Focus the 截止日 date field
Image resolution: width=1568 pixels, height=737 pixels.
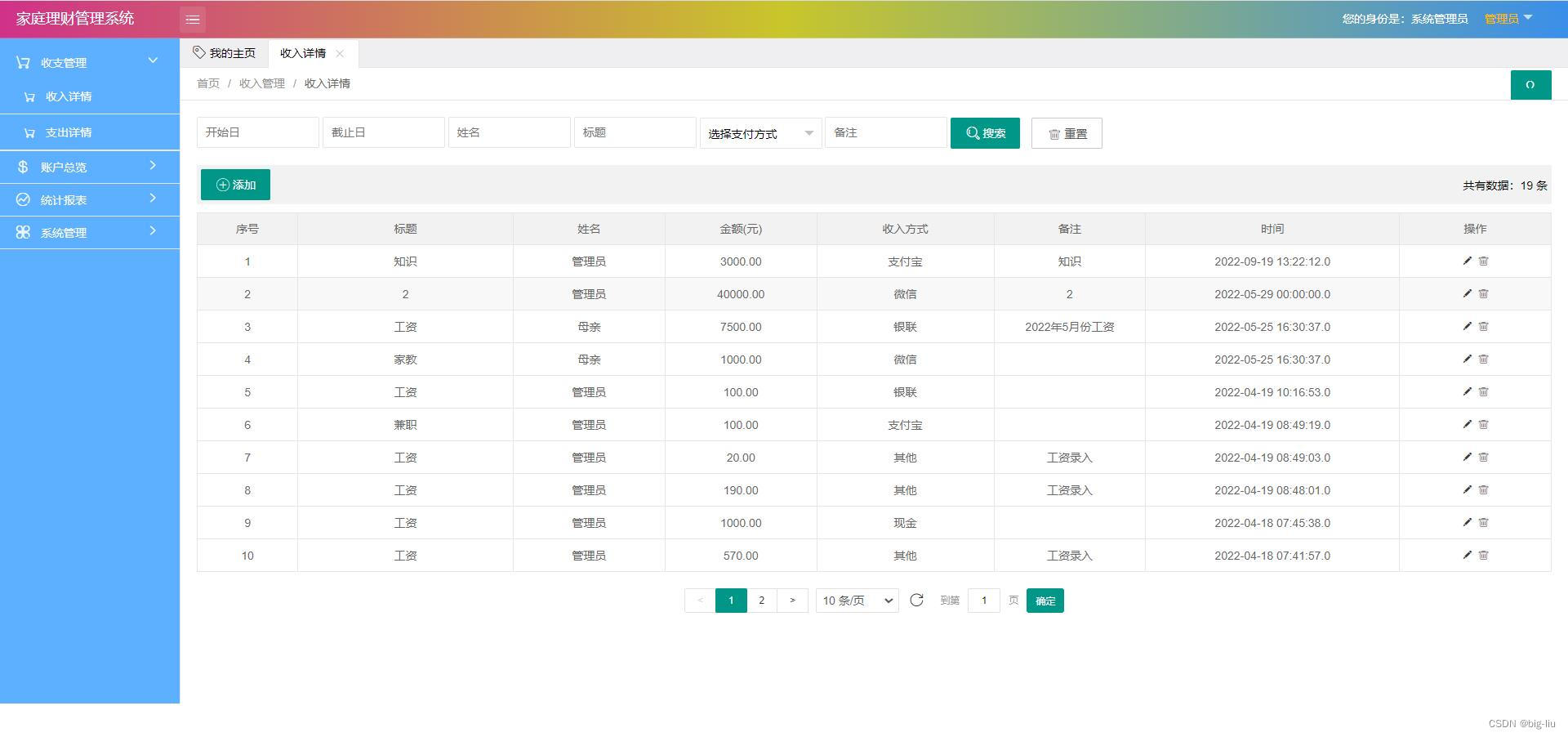pos(384,132)
